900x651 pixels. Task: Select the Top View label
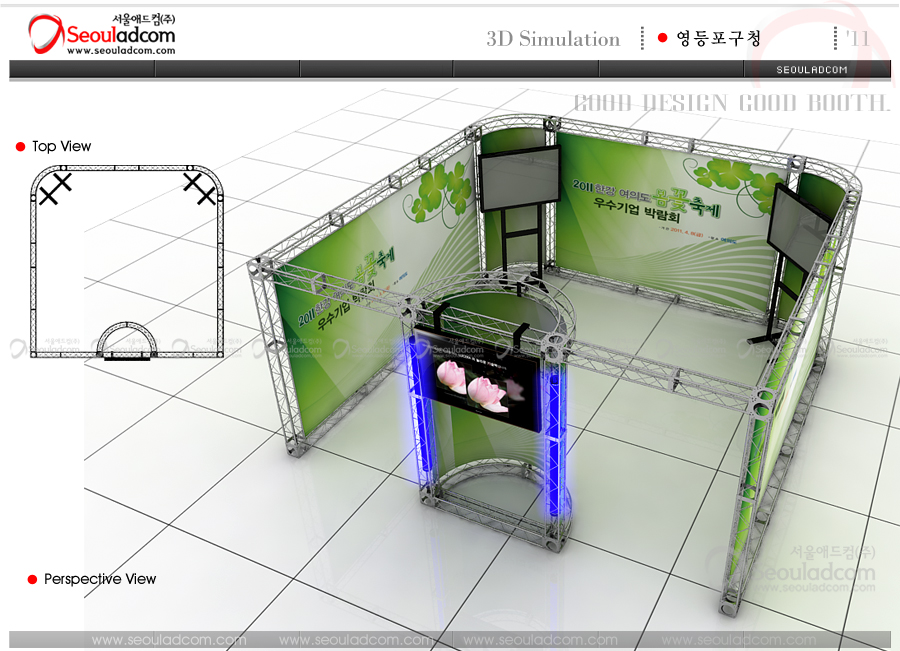coord(61,147)
